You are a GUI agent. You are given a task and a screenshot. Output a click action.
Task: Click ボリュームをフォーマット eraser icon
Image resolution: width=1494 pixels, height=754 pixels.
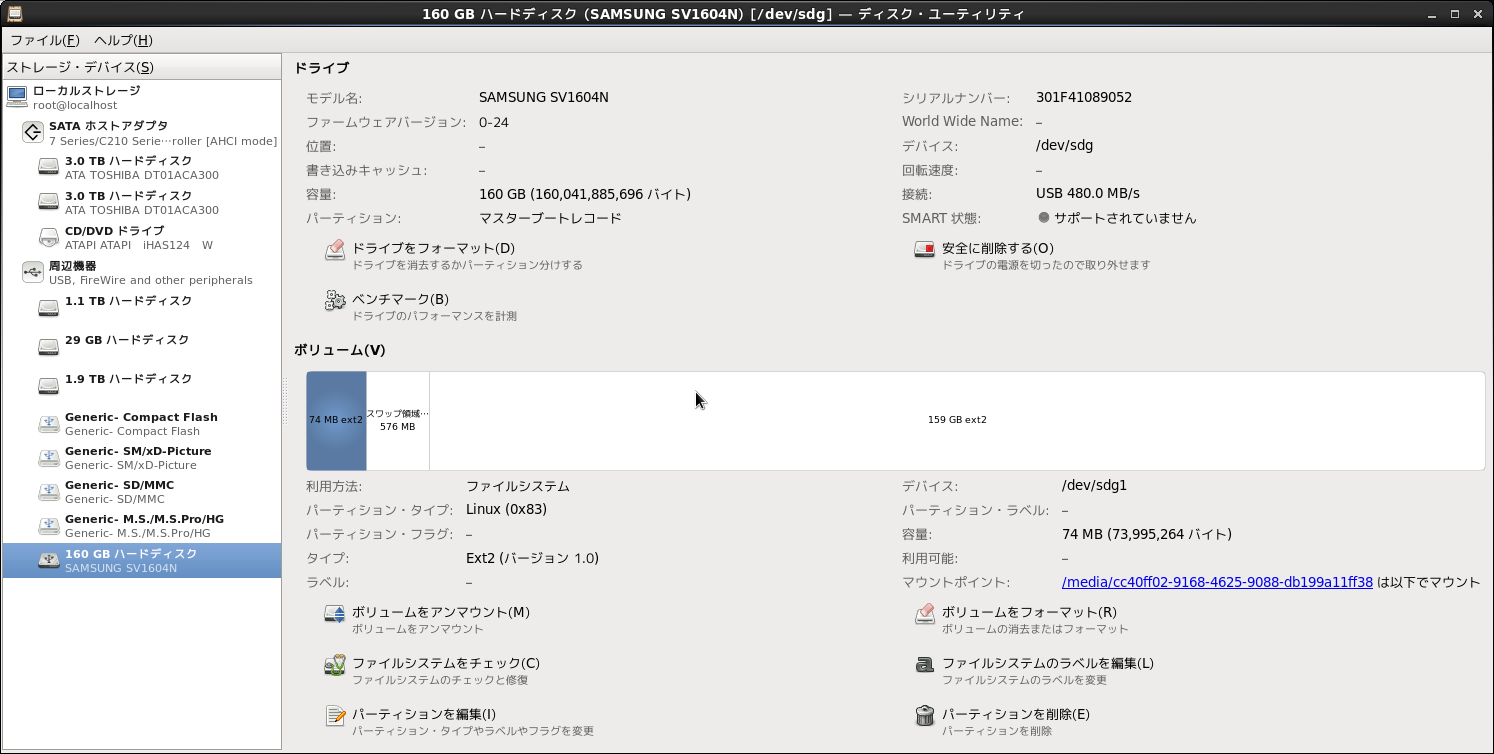[x=925, y=614]
